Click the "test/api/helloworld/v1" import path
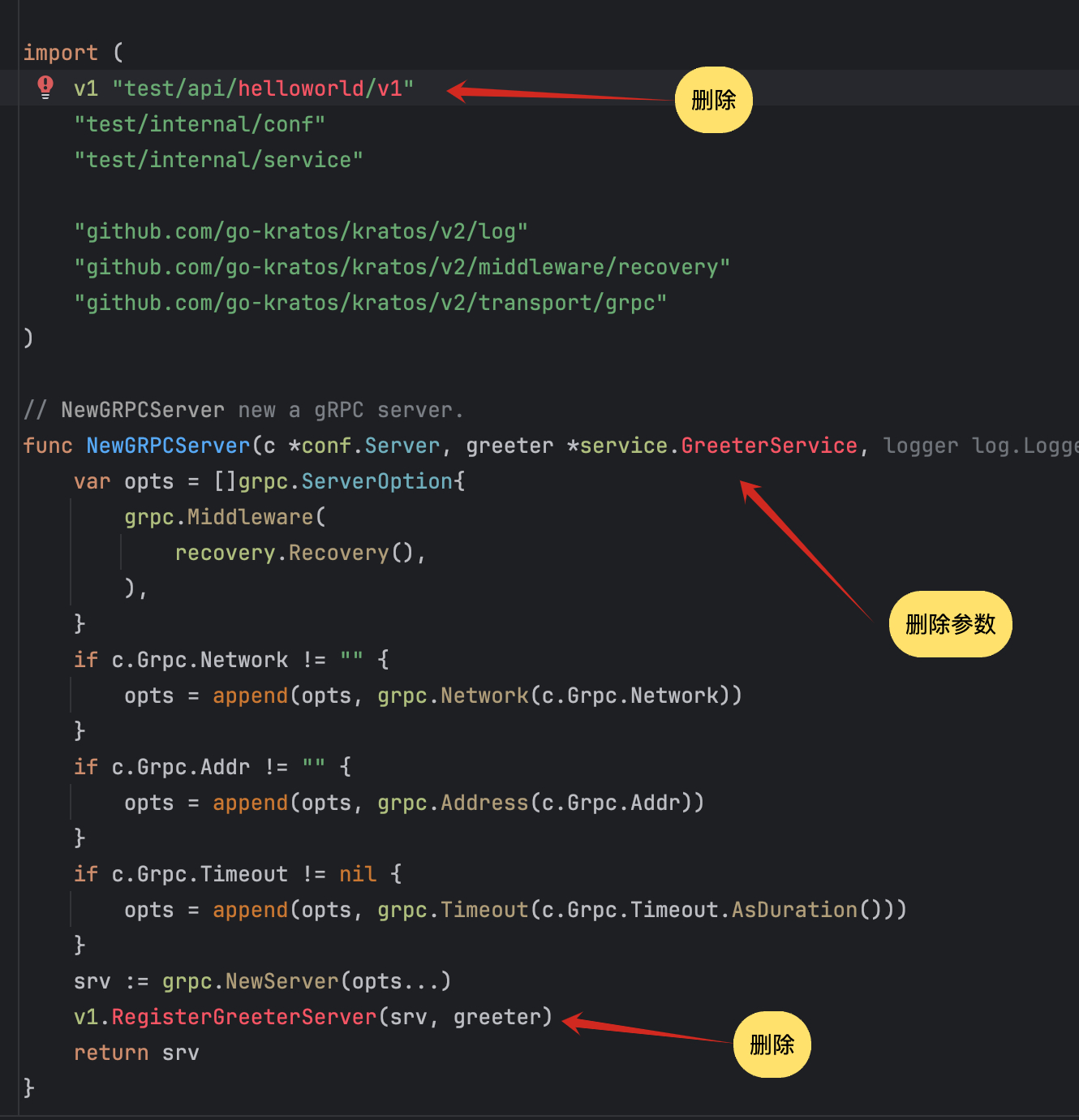The image size is (1079, 1120). point(263,88)
